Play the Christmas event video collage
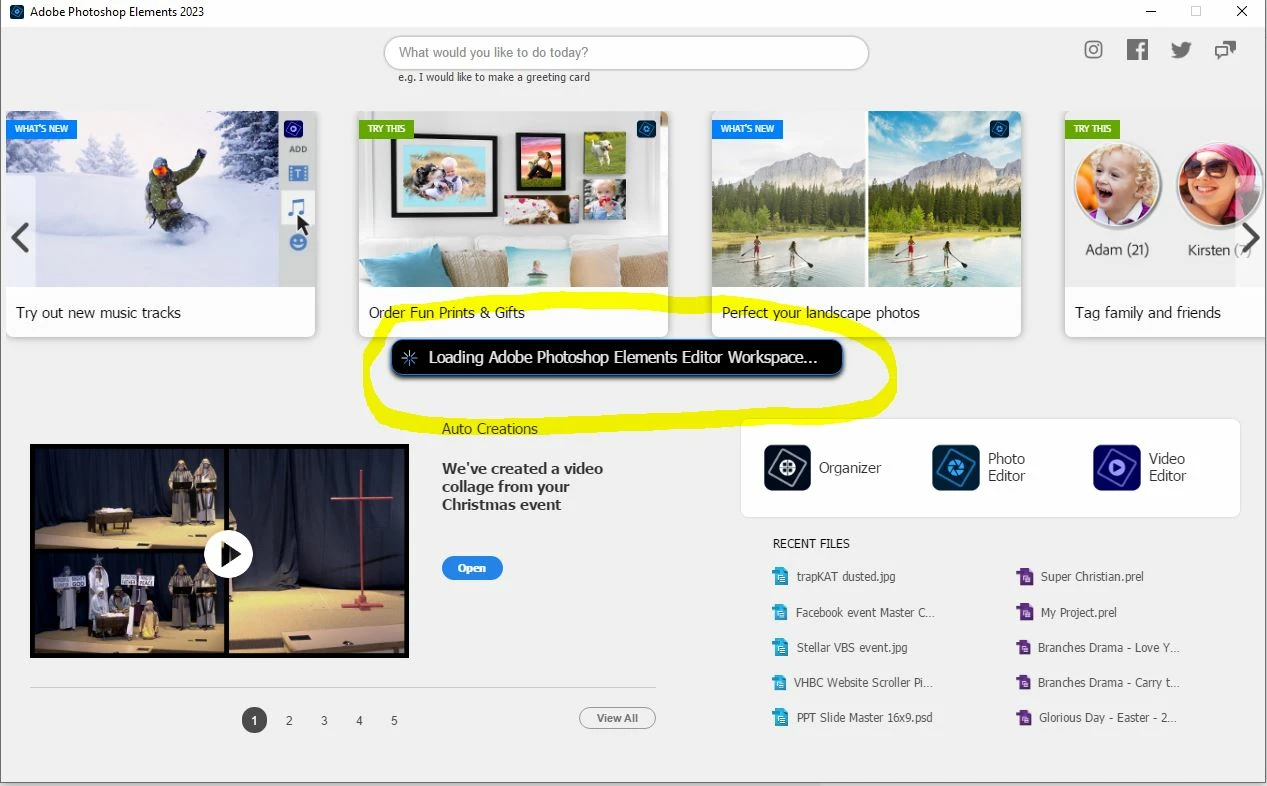The image size is (1267, 786). (229, 553)
